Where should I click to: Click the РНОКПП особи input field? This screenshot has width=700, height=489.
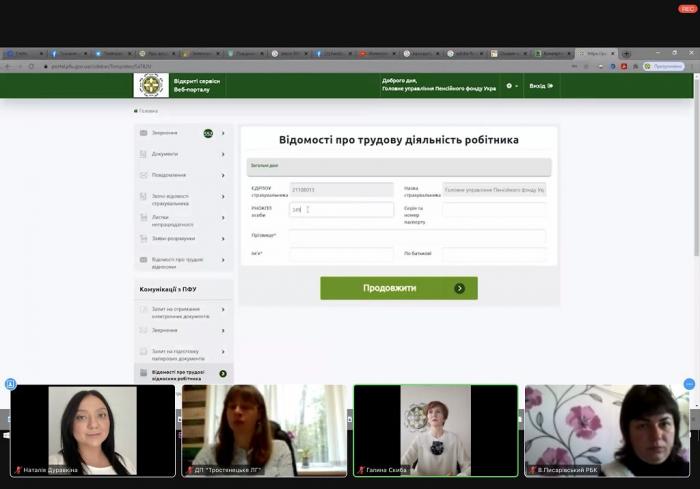[341, 210]
